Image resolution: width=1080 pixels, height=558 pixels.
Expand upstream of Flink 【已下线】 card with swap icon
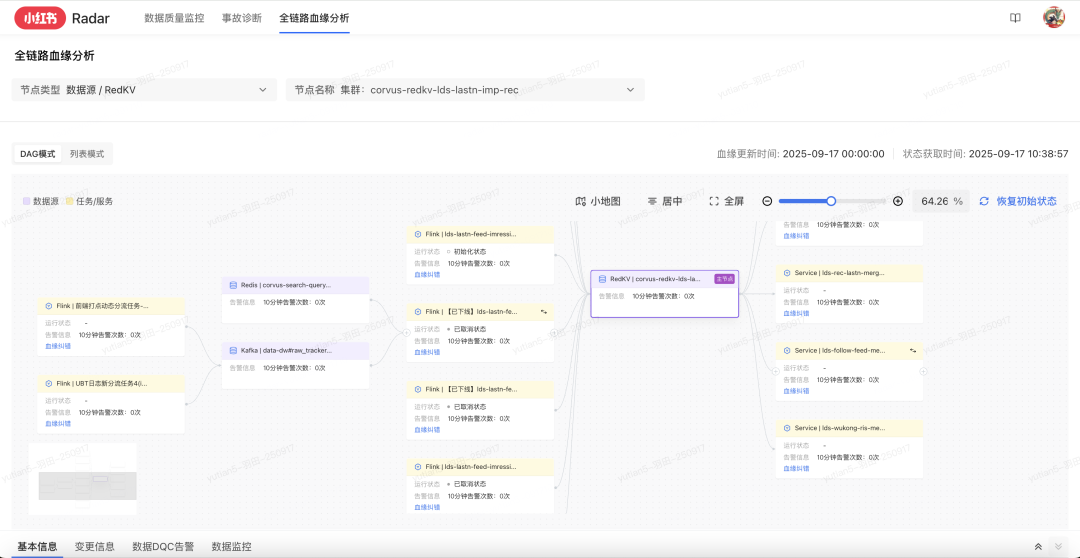pos(406,332)
